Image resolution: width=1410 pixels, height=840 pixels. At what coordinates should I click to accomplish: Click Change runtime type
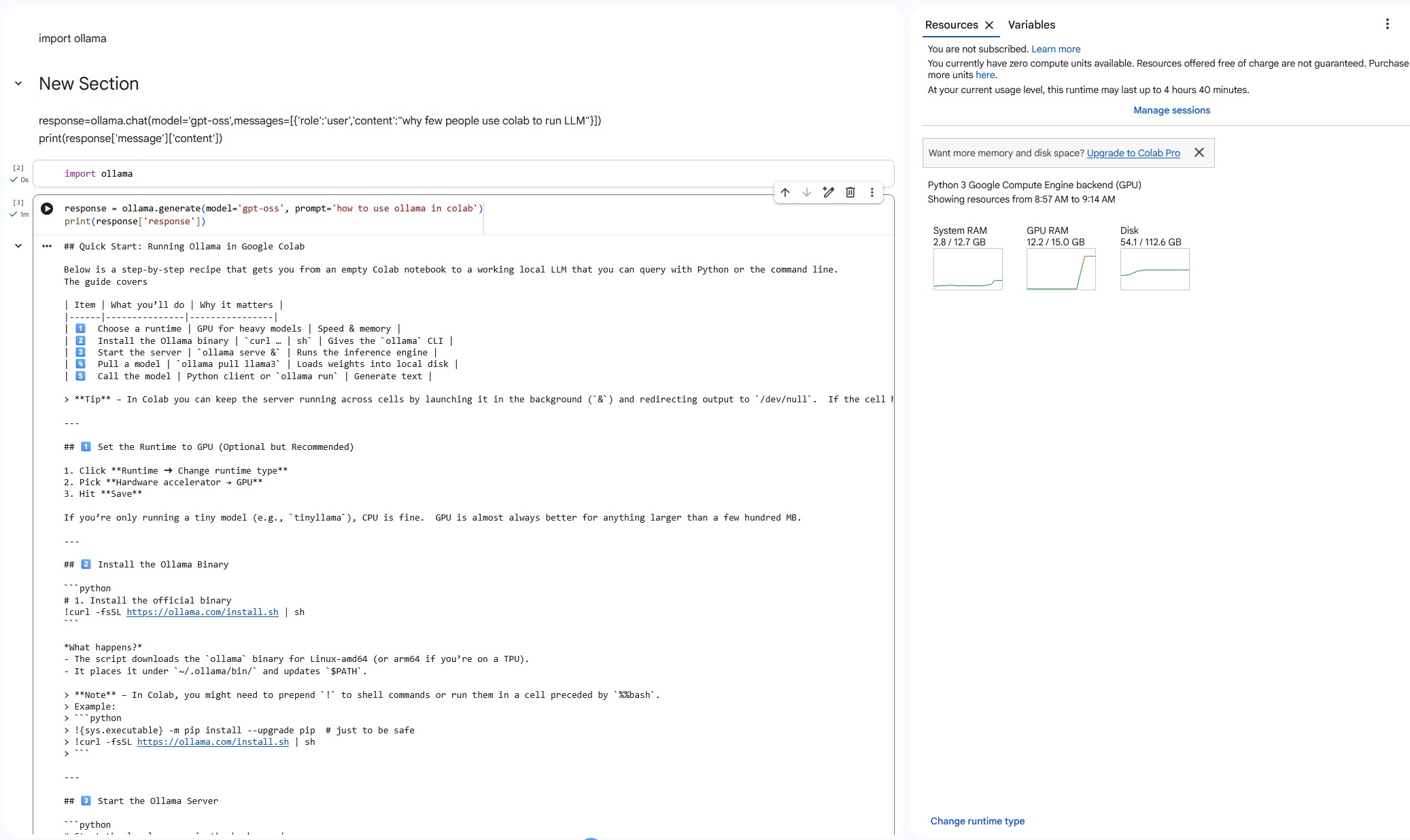977,821
